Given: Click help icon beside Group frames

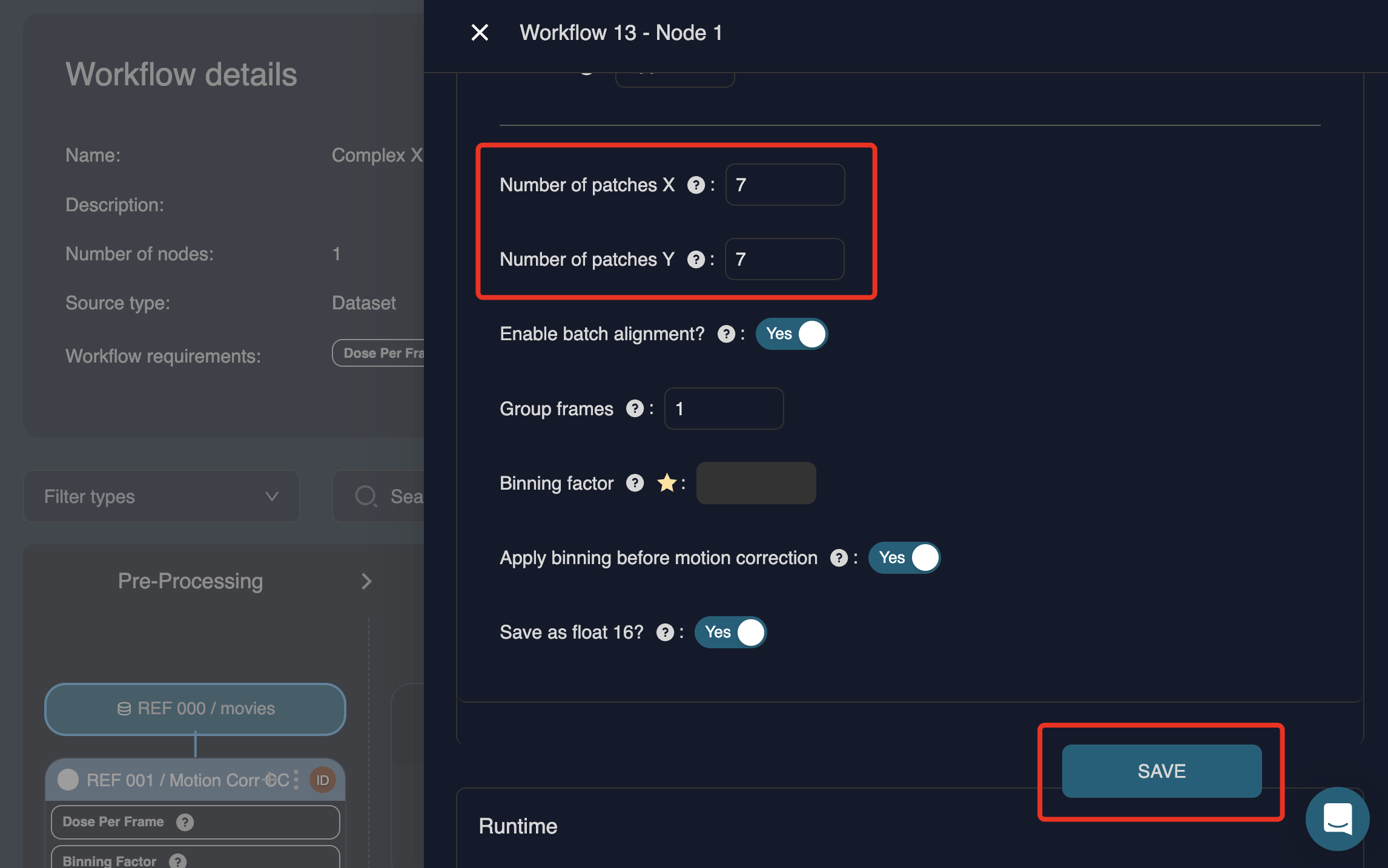Looking at the screenshot, I should [634, 409].
